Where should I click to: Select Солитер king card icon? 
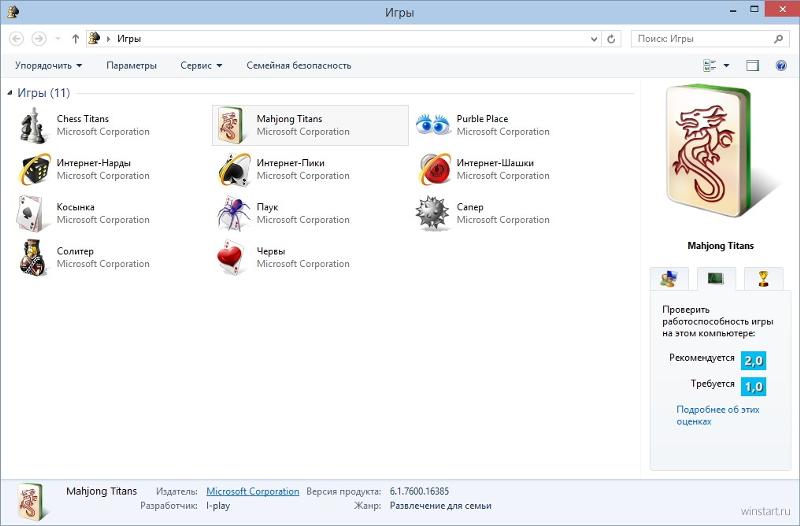(33, 257)
